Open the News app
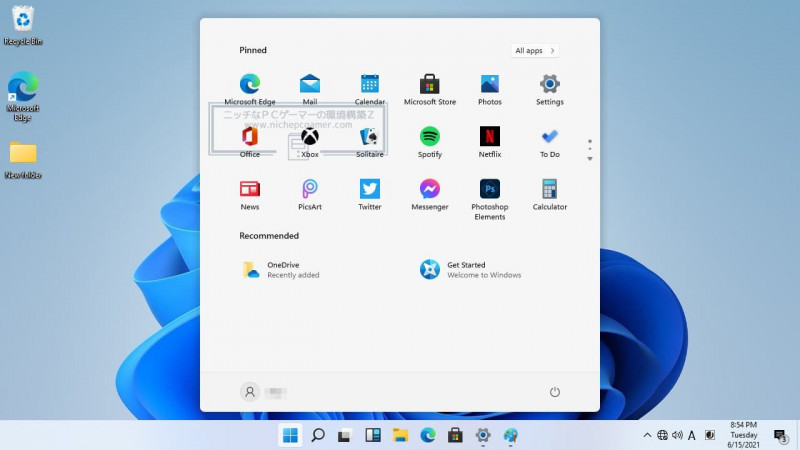 (249, 194)
